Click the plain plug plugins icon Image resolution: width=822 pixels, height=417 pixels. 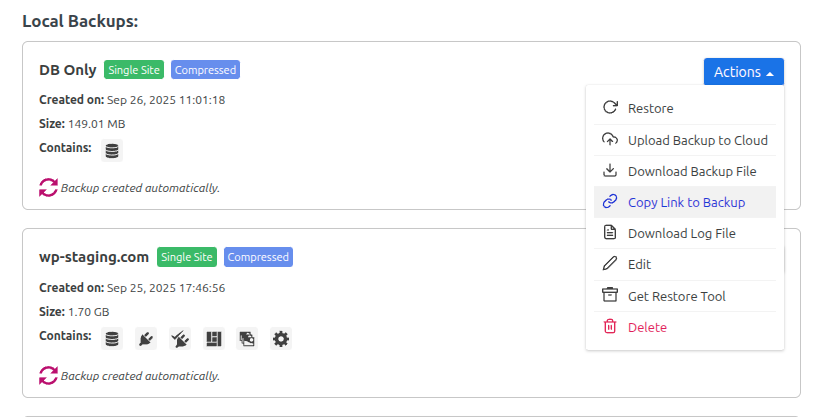coord(146,339)
